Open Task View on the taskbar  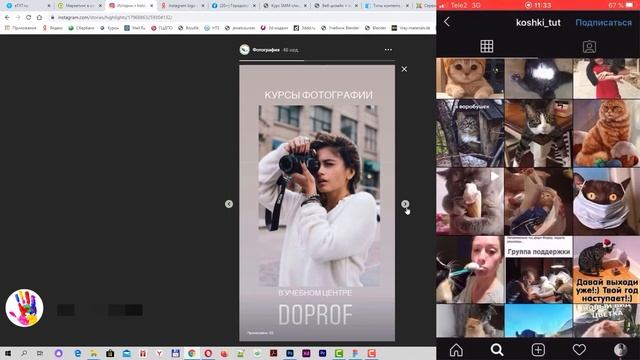pos(40,353)
